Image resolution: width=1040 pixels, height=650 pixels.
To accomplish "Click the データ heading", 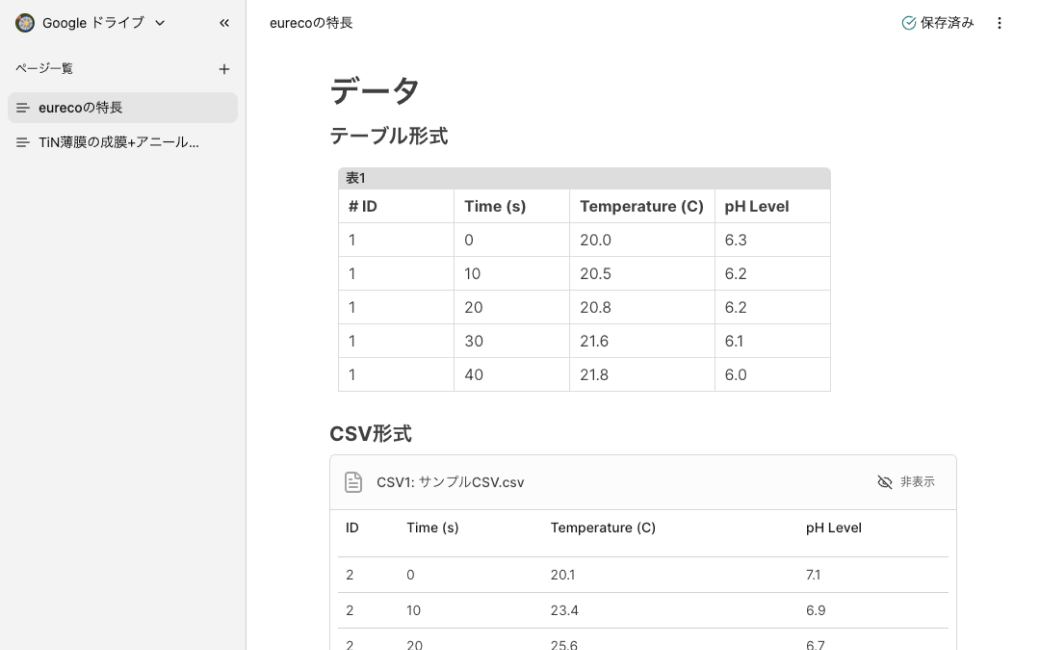I will pyautogui.click(x=374, y=91).
